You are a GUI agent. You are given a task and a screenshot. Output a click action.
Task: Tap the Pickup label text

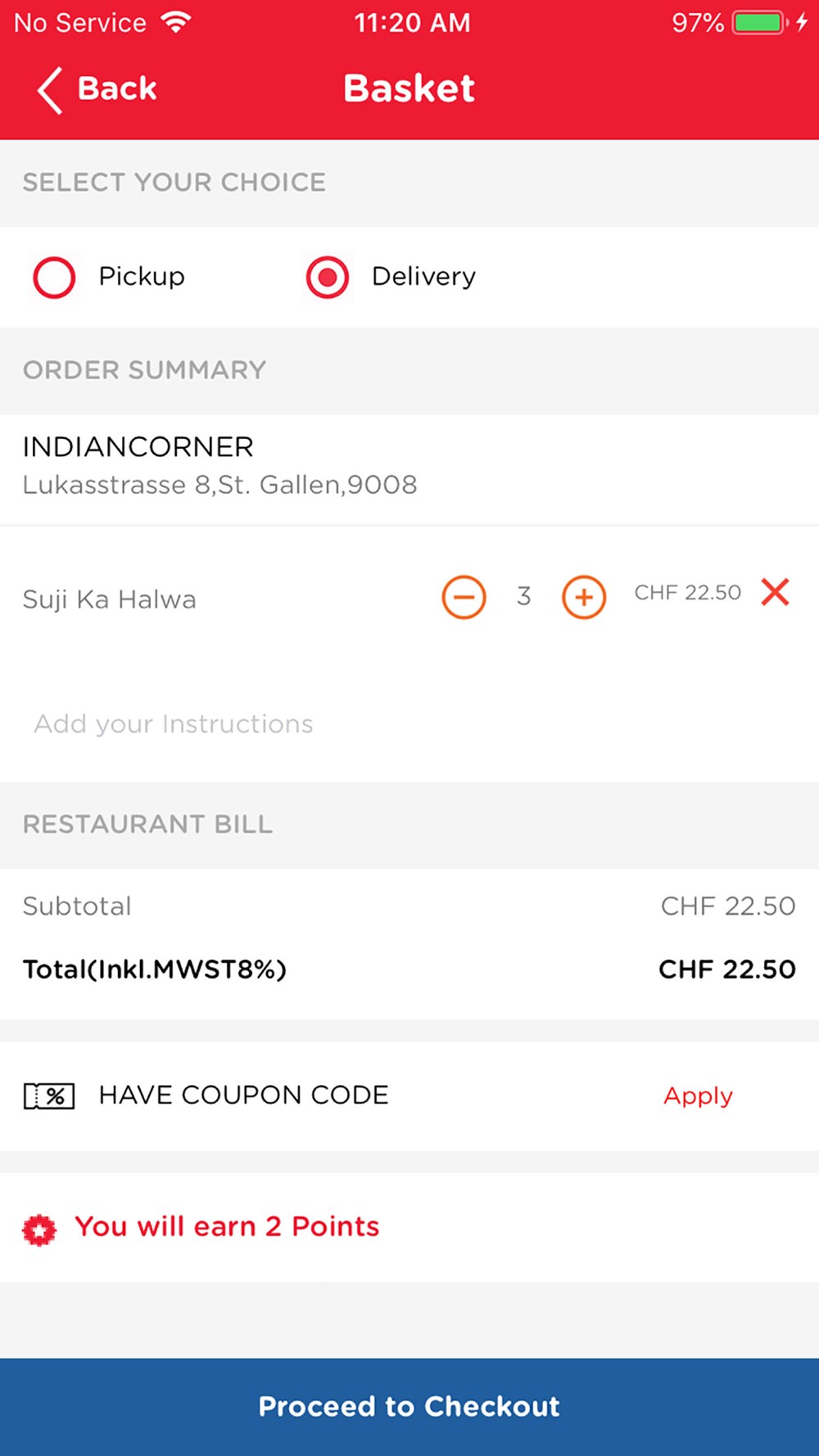coord(142,277)
